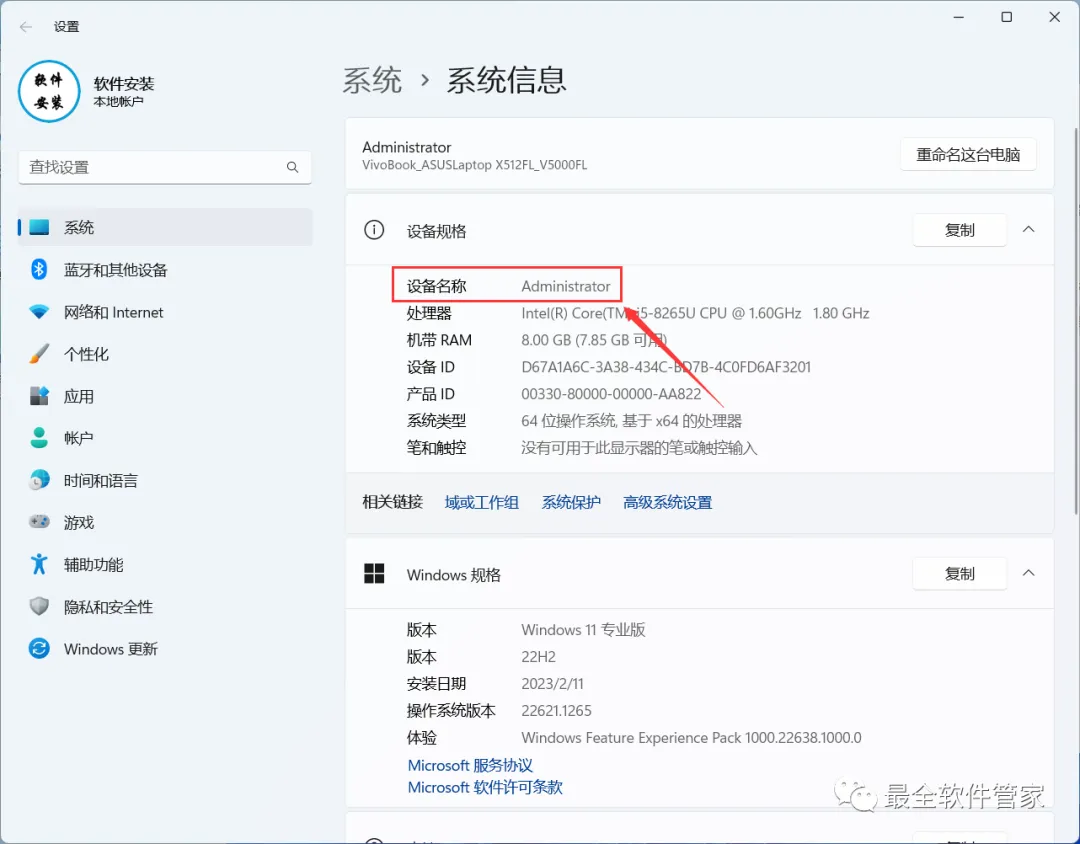Click the 机带 RAM value 8.00 GB

(x=594, y=340)
